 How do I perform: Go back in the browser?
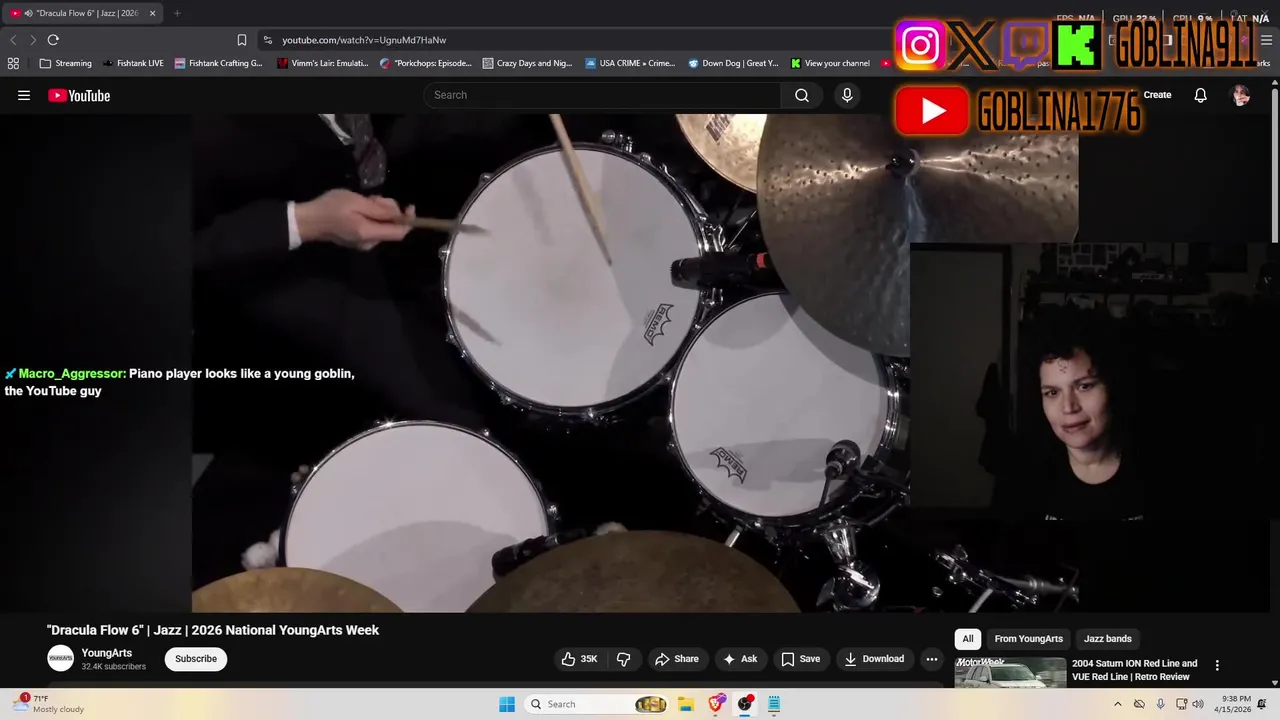coord(13,40)
